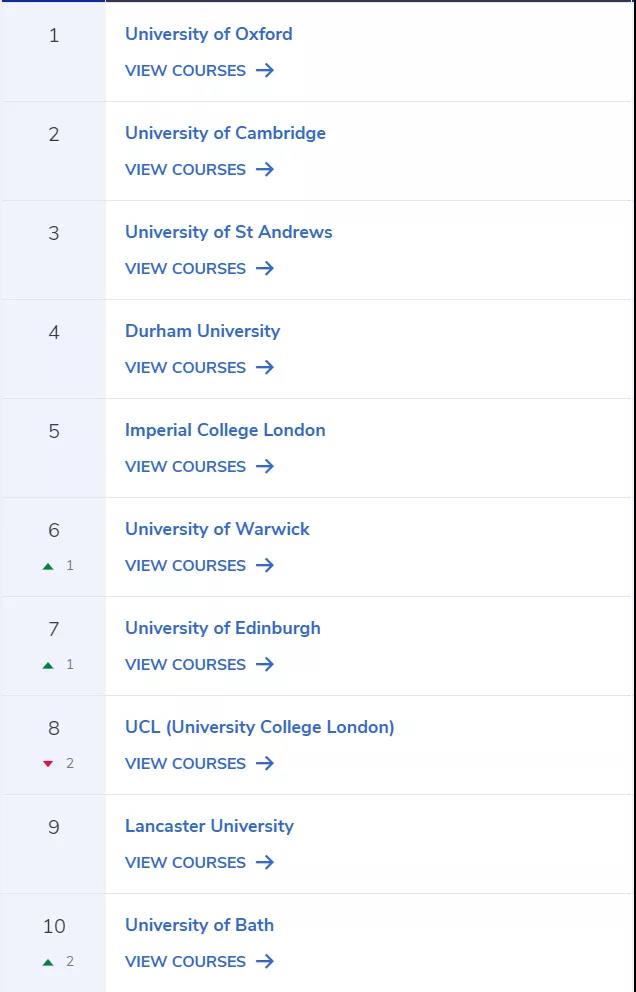Open the Lancaster University name link
This screenshot has width=636, height=992.
pos(209,826)
